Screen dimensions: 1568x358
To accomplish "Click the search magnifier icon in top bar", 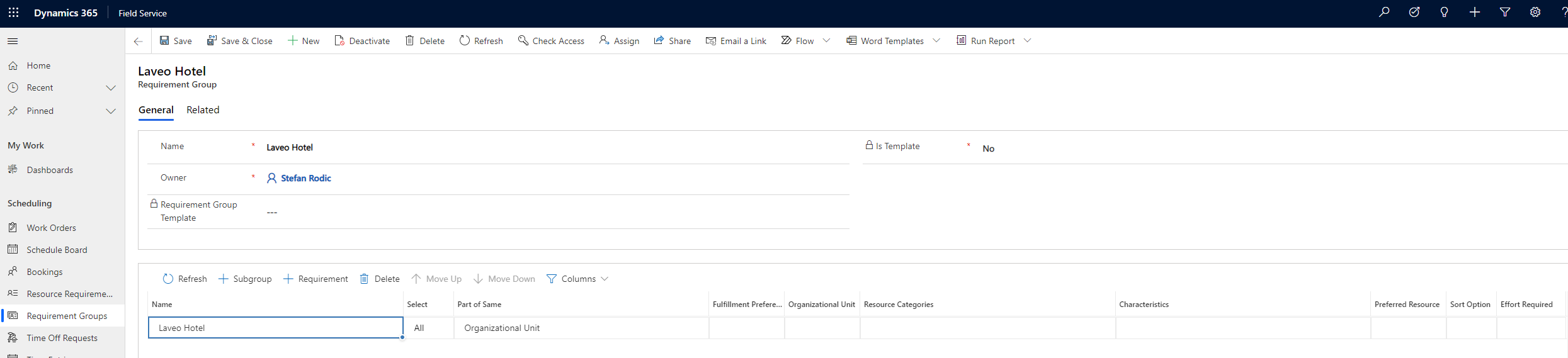I will tap(1383, 13).
